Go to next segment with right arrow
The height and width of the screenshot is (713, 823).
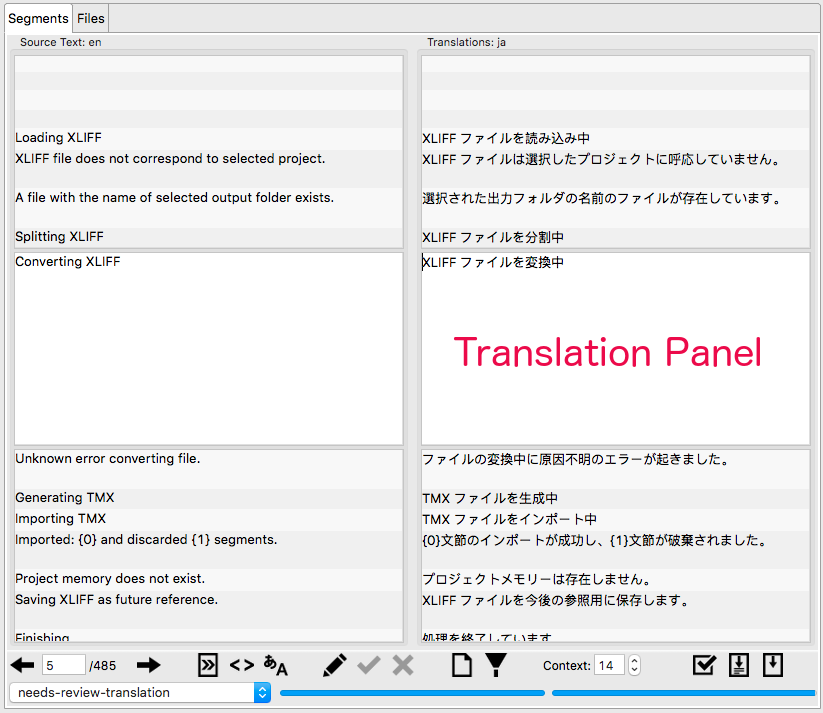[149, 665]
